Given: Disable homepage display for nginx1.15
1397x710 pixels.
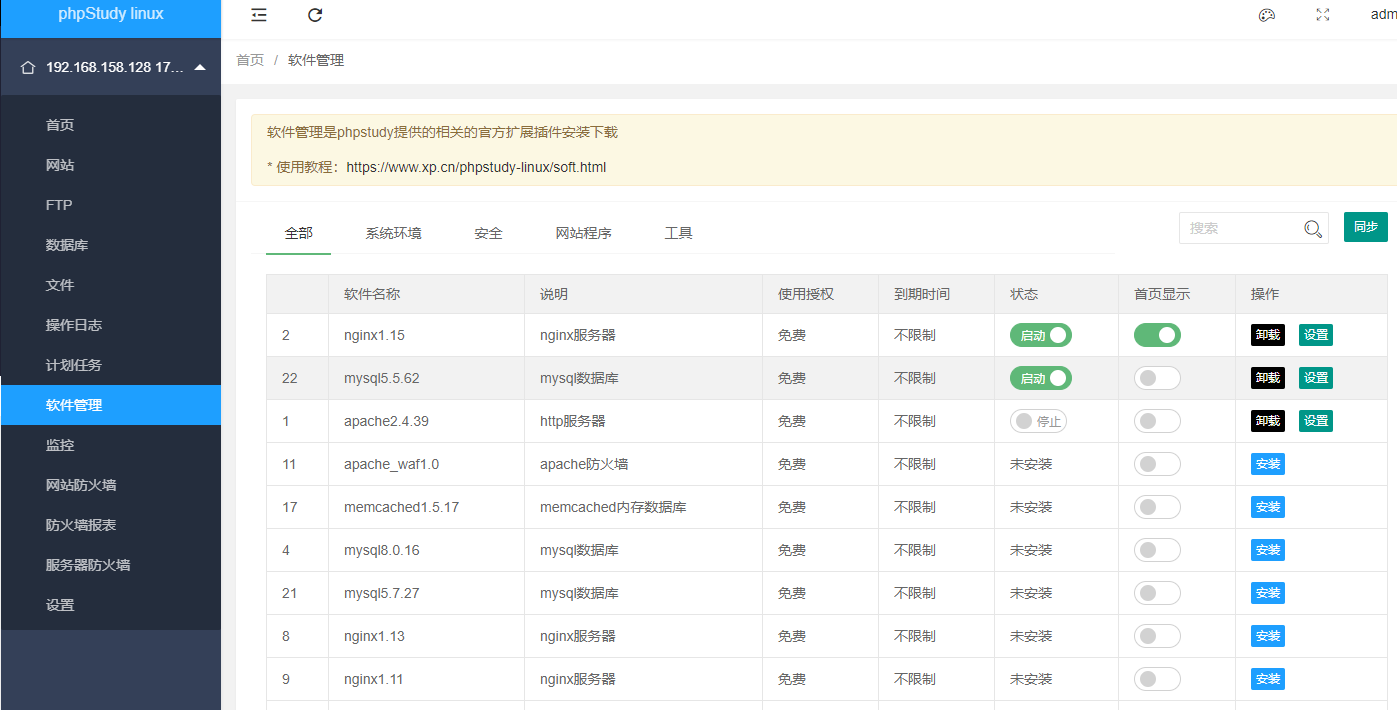Looking at the screenshot, I should pos(1157,335).
